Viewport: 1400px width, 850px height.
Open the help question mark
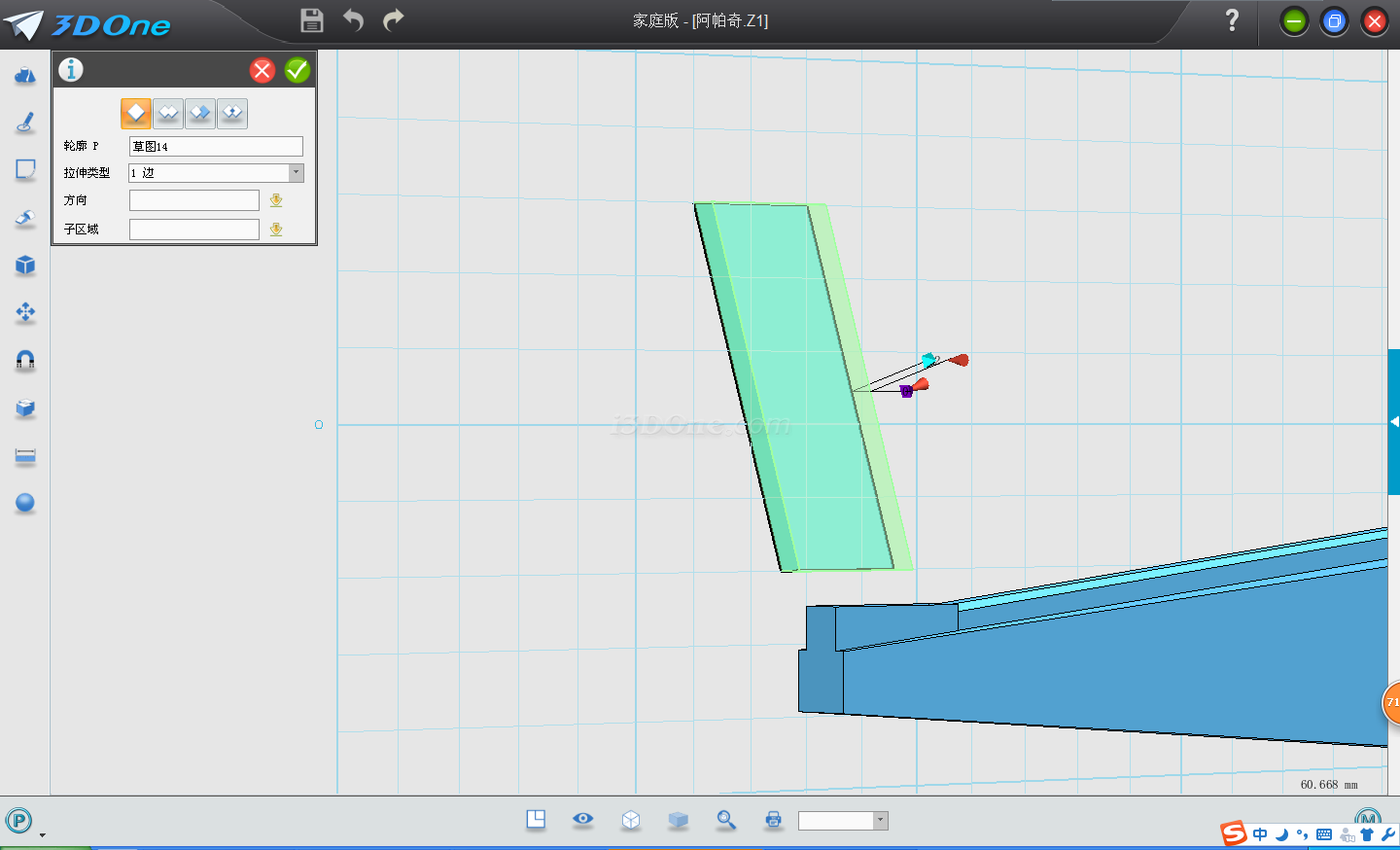point(1232,20)
